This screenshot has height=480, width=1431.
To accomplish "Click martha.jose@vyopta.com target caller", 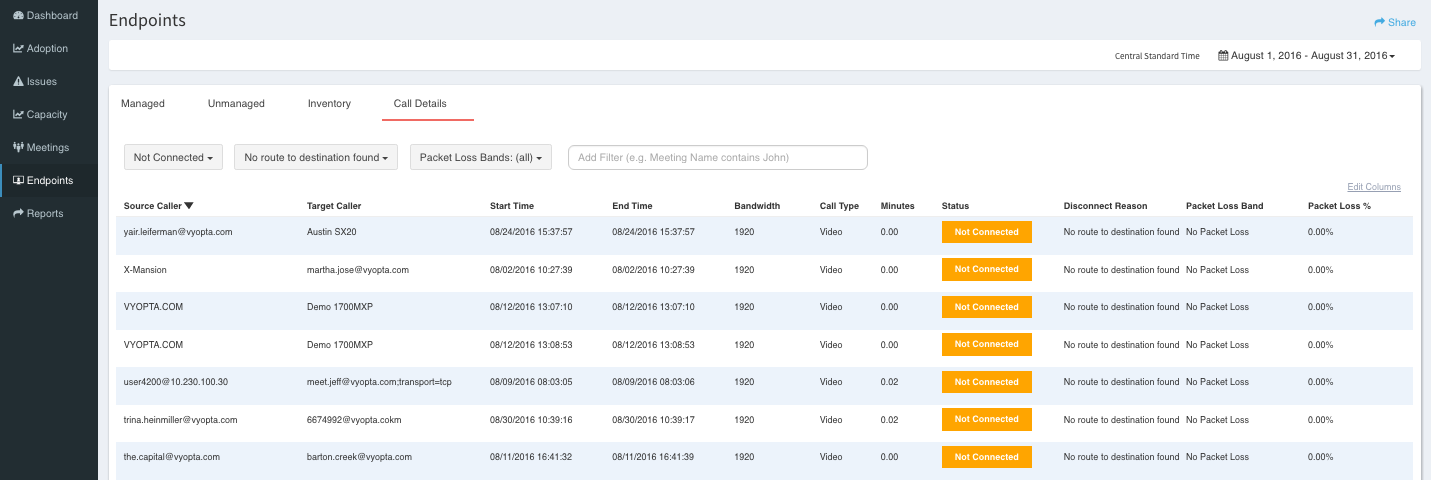I will 358,270.
